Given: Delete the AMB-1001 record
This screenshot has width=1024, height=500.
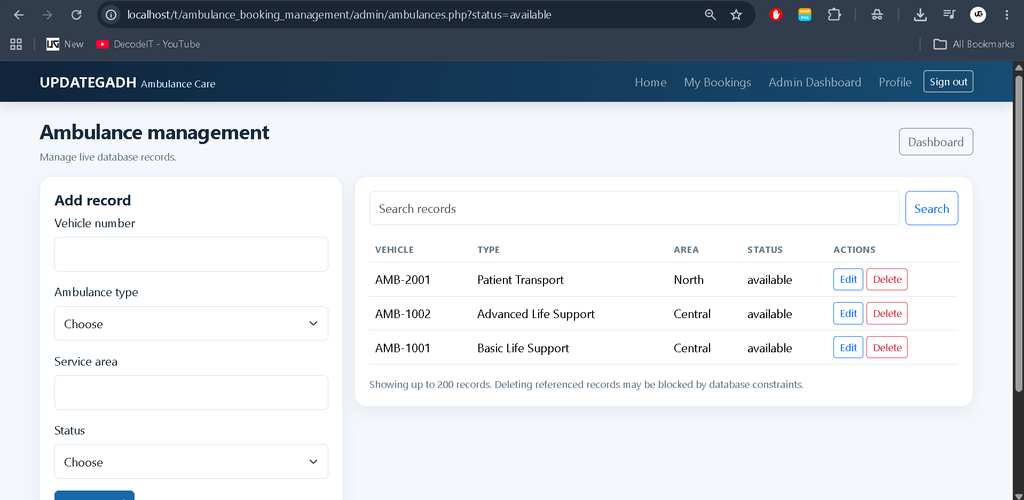Looking at the screenshot, I should click(x=887, y=347).
